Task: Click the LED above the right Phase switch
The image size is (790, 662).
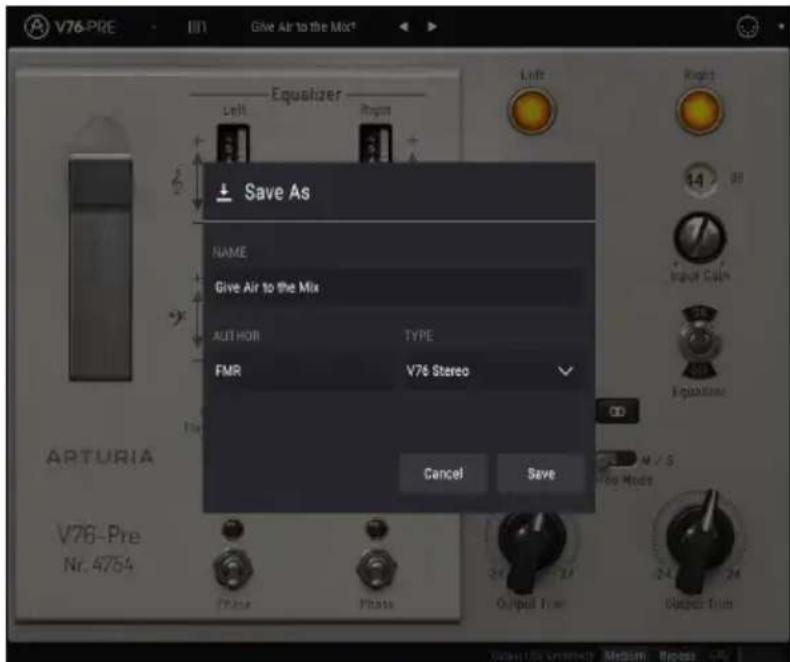Action: pos(376,529)
